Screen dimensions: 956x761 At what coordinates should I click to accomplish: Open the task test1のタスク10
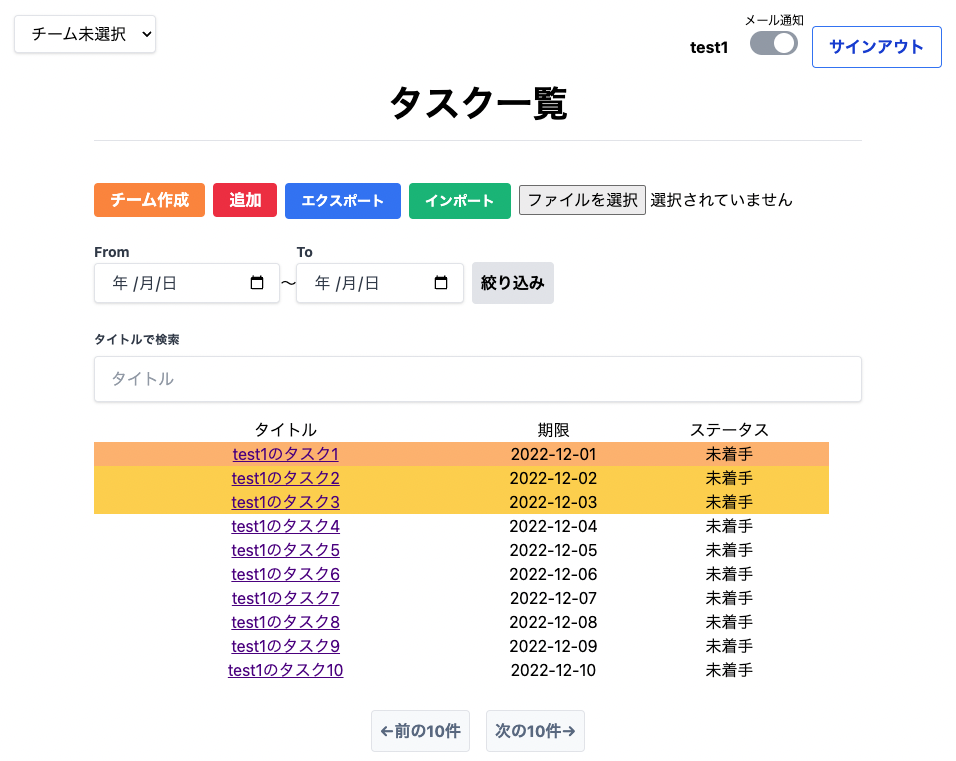pos(285,670)
